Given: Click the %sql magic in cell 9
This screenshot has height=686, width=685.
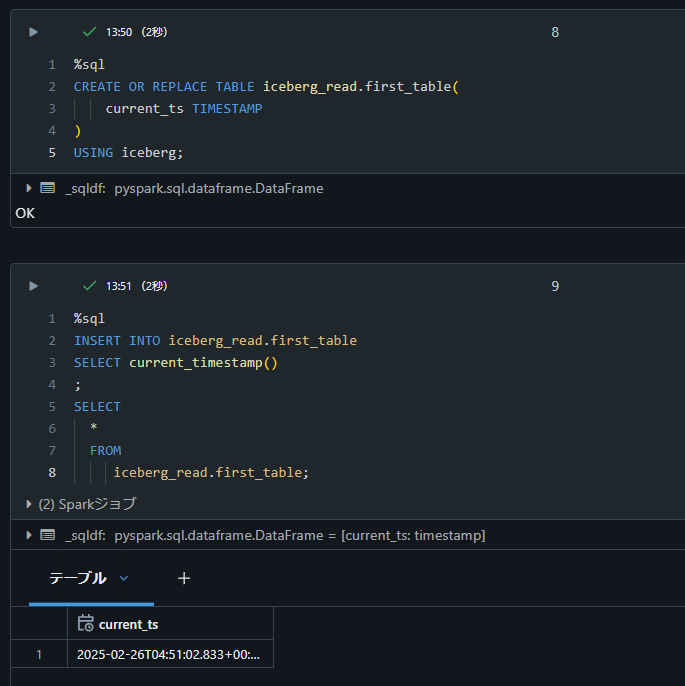Looking at the screenshot, I should 89,318.
